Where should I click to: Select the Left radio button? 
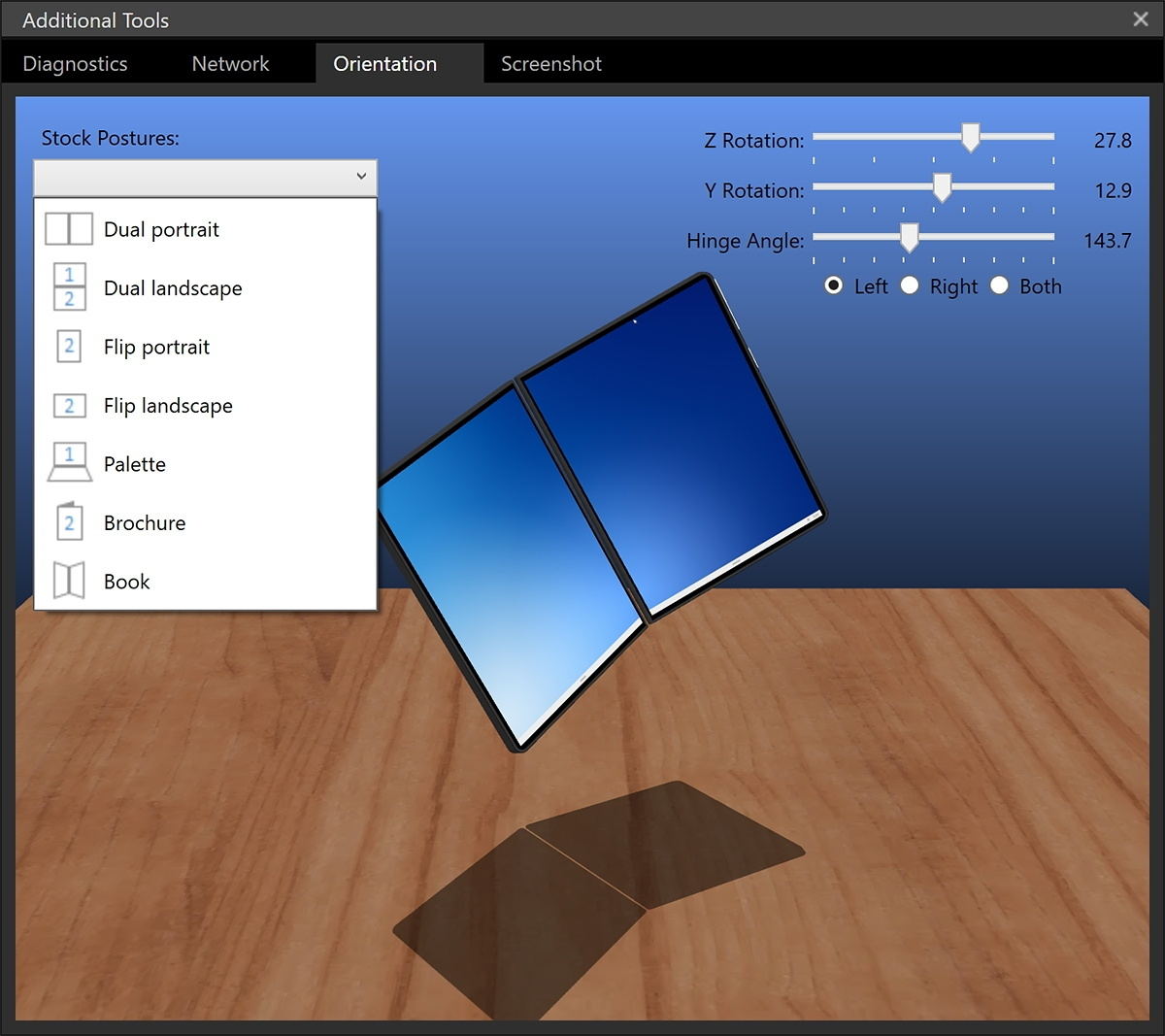coord(833,285)
